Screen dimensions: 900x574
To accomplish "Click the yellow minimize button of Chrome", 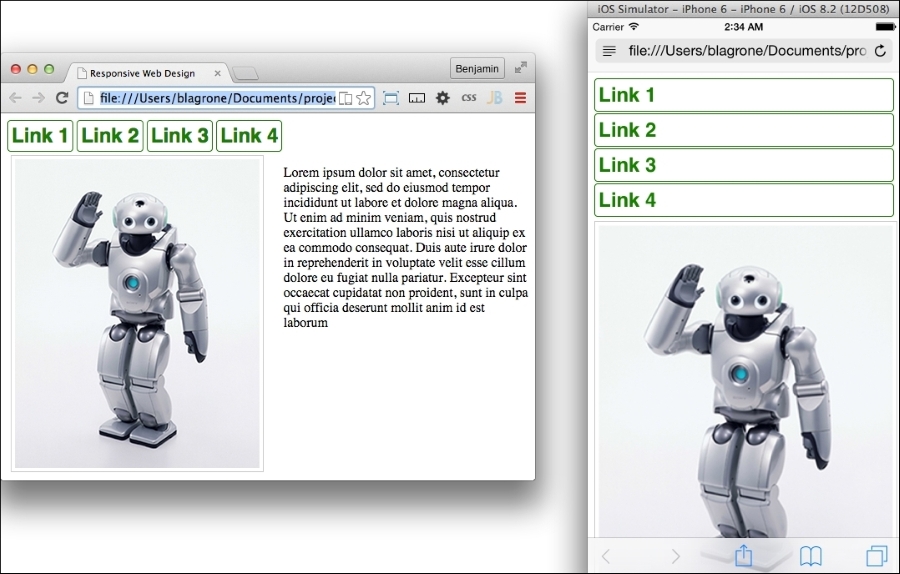I will (x=33, y=69).
